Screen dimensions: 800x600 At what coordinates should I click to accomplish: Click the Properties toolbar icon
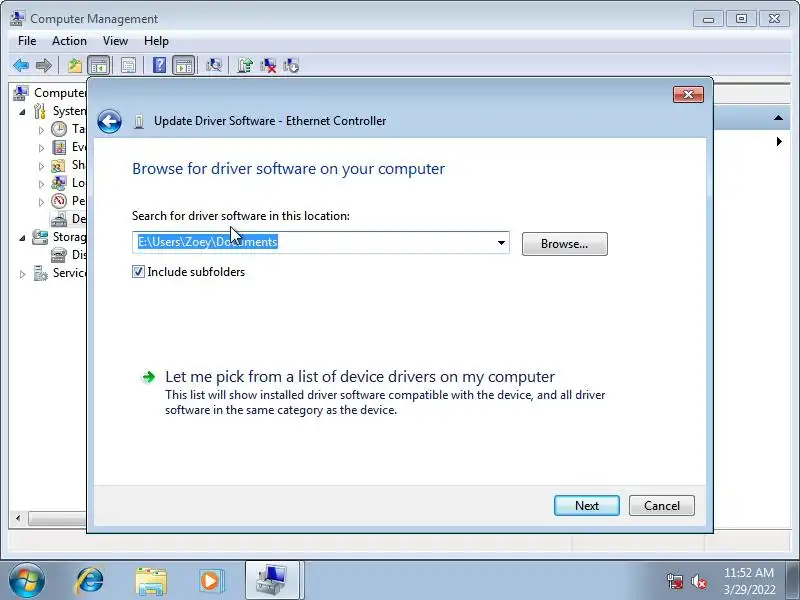point(129,65)
